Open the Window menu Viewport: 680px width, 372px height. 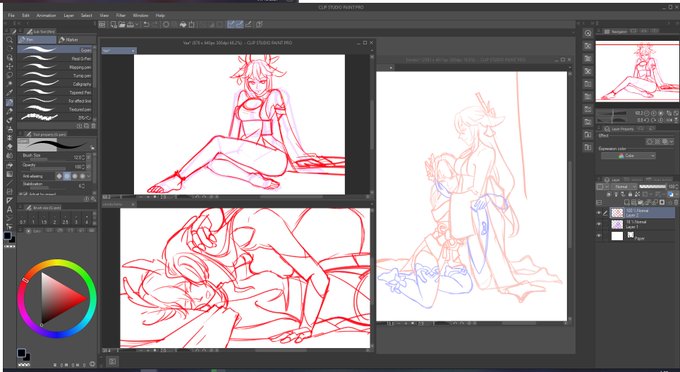click(x=140, y=15)
